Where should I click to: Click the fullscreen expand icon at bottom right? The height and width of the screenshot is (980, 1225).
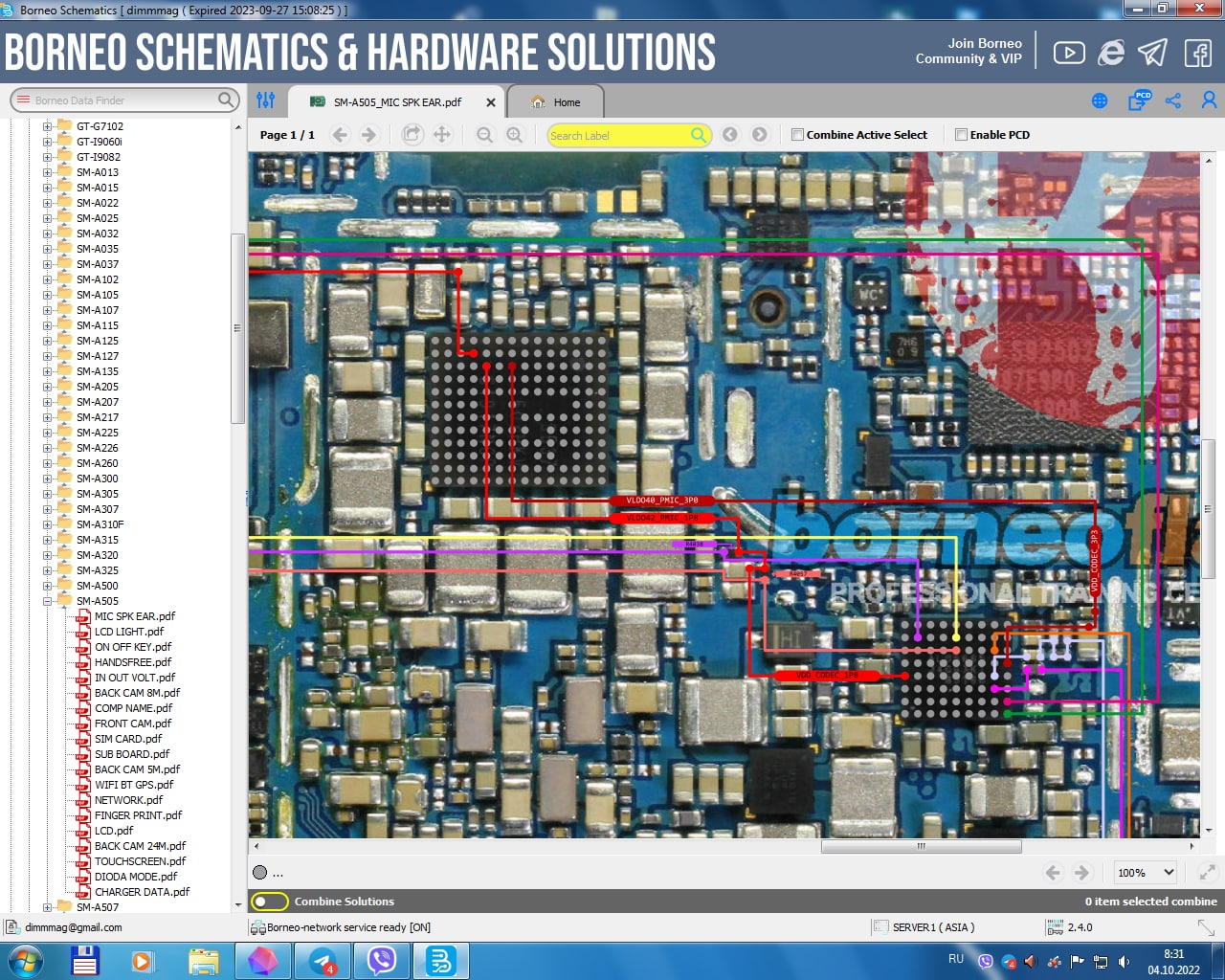[1208, 873]
